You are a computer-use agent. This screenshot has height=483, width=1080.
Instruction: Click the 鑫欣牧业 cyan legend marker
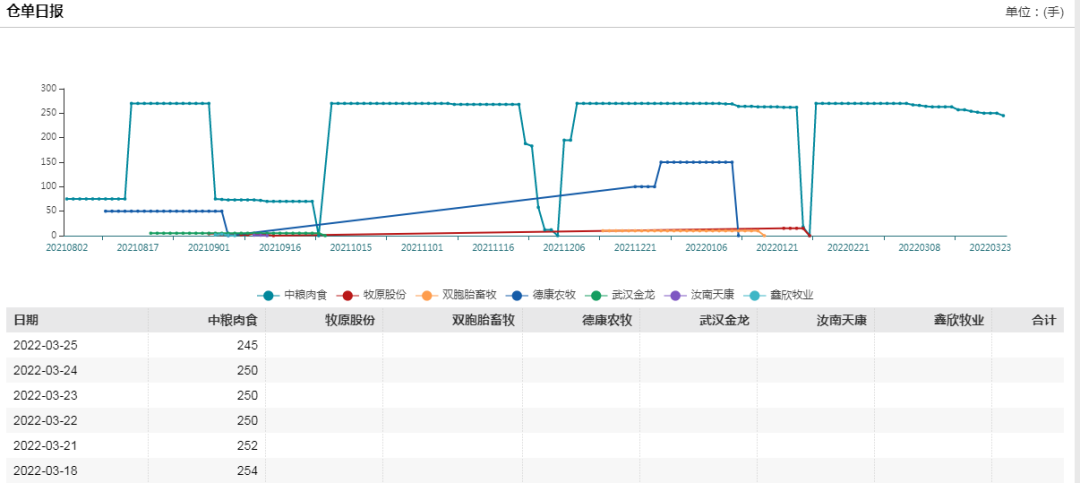coord(755,295)
